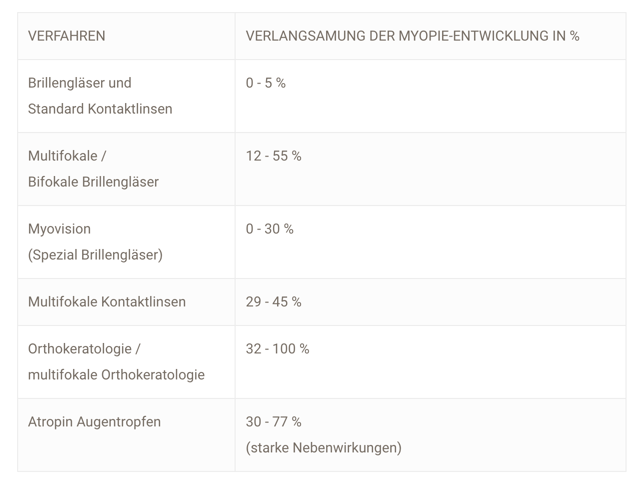Select the '29 - 45 %' value
Viewport: 642px width, 486px height.
coord(273,302)
